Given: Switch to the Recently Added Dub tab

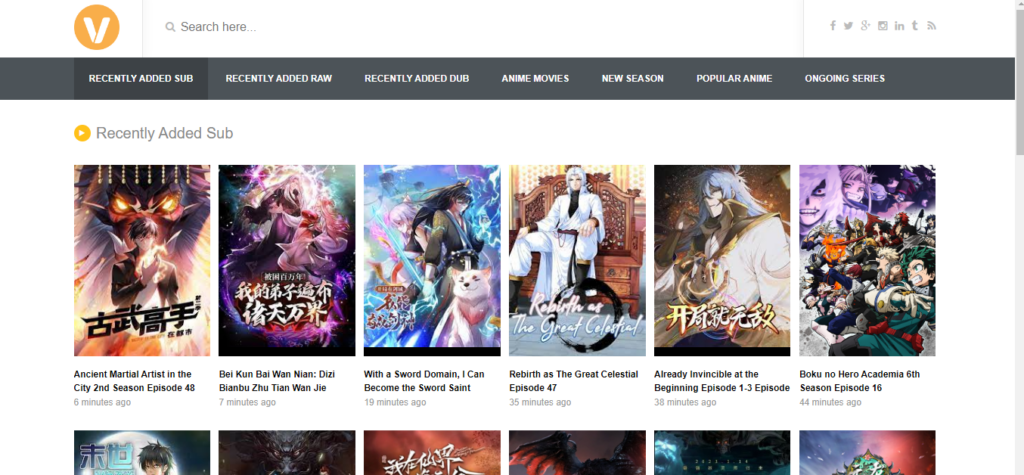Looking at the screenshot, I should tap(417, 78).
